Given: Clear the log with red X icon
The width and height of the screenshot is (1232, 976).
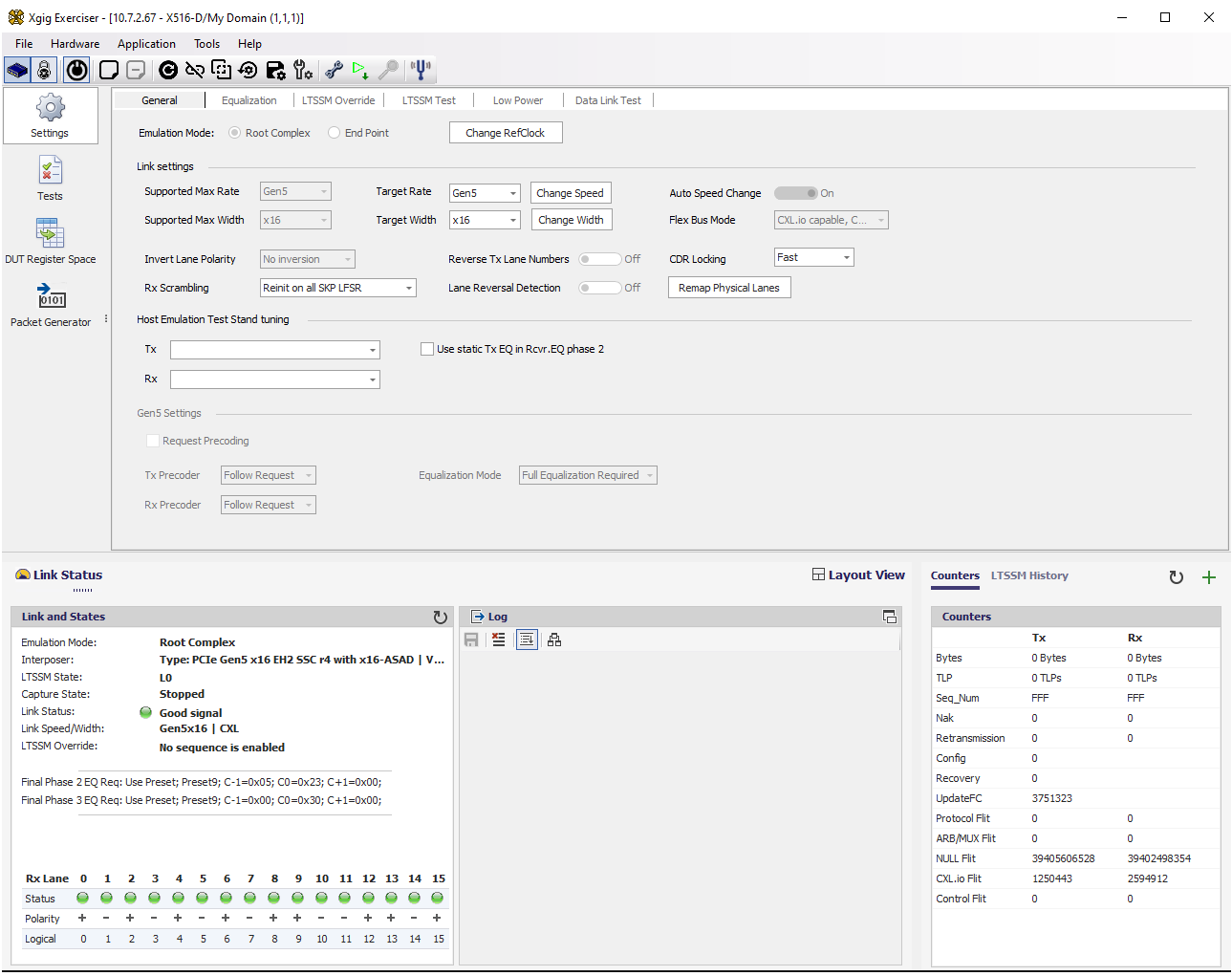Looking at the screenshot, I should [x=499, y=640].
